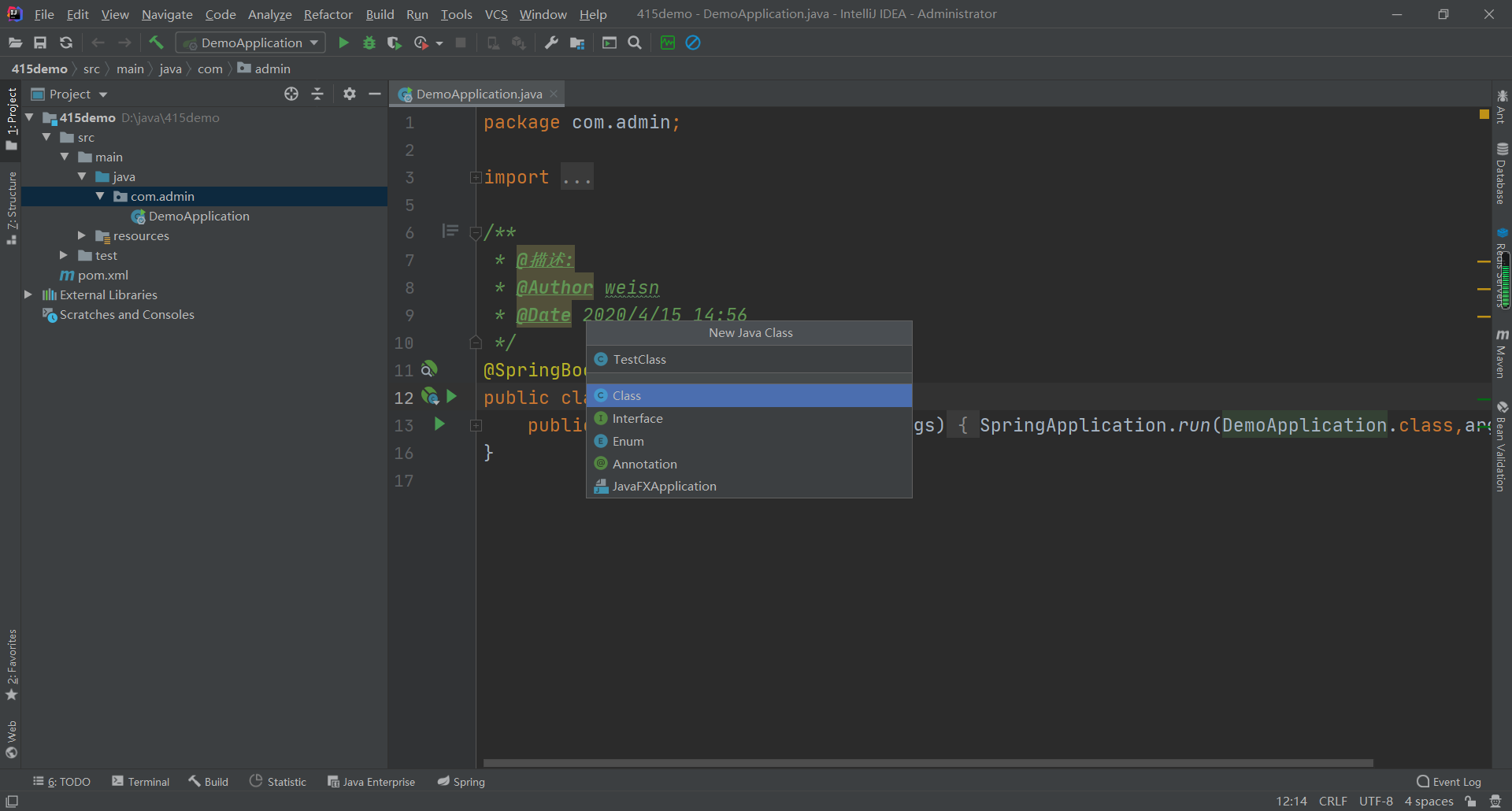
Task: Choose Annotation in New Java Class popup
Action: coord(749,464)
